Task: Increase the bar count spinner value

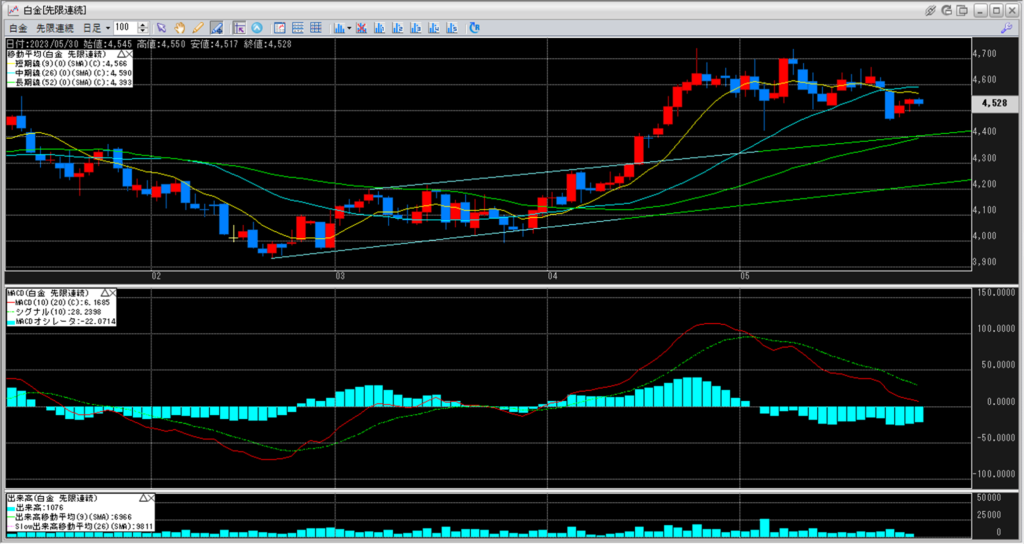Action: (x=145, y=24)
